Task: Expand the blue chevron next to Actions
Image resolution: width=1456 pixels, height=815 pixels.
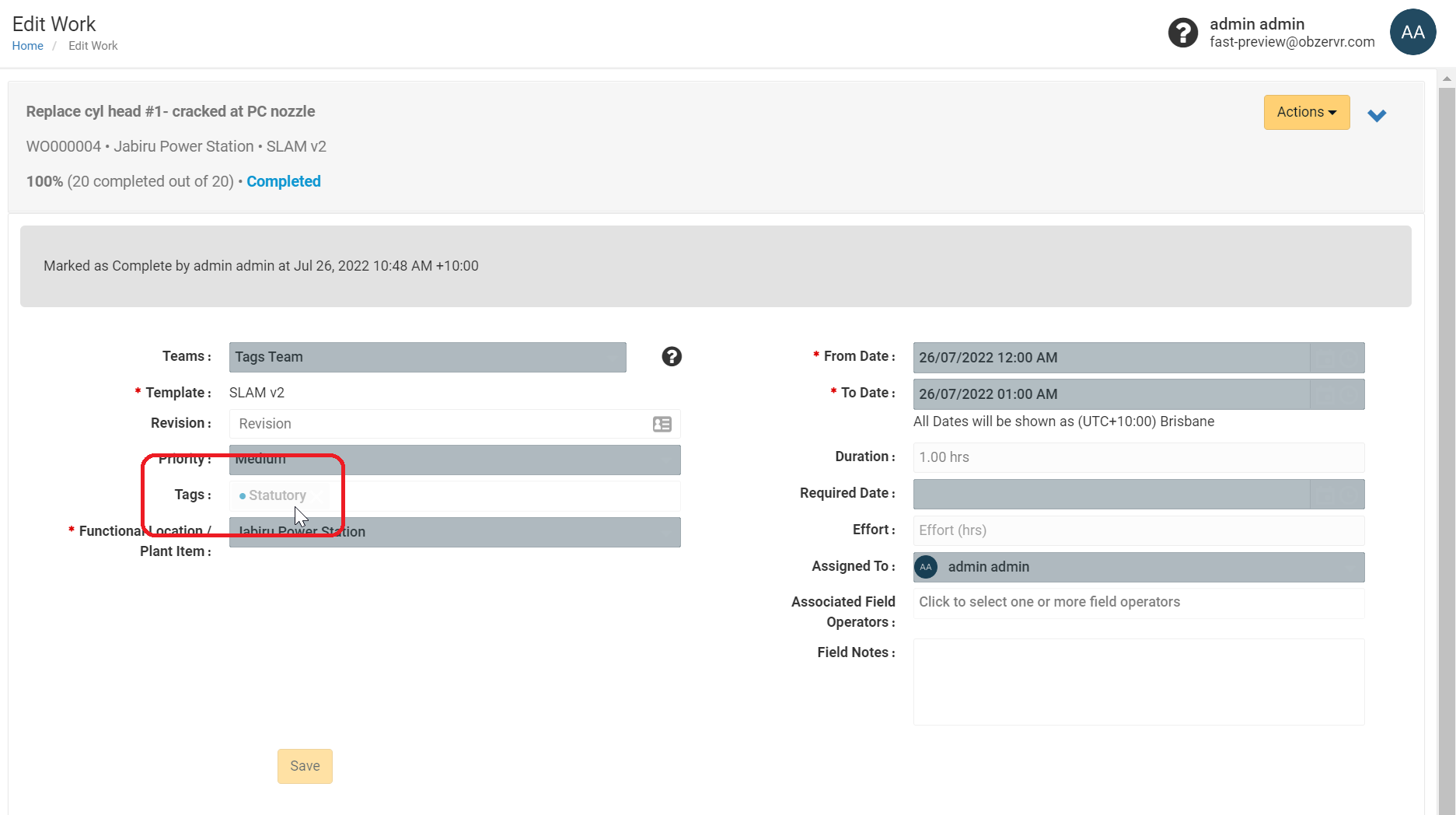Action: (x=1377, y=116)
